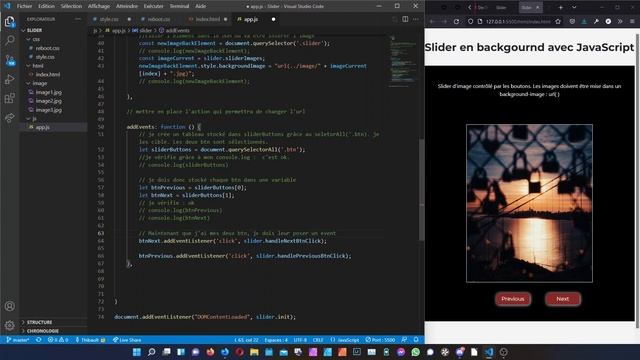Open the Manage gear menu in VS Code
The width and height of the screenshot is (640, 360).
tap(9, 325)
